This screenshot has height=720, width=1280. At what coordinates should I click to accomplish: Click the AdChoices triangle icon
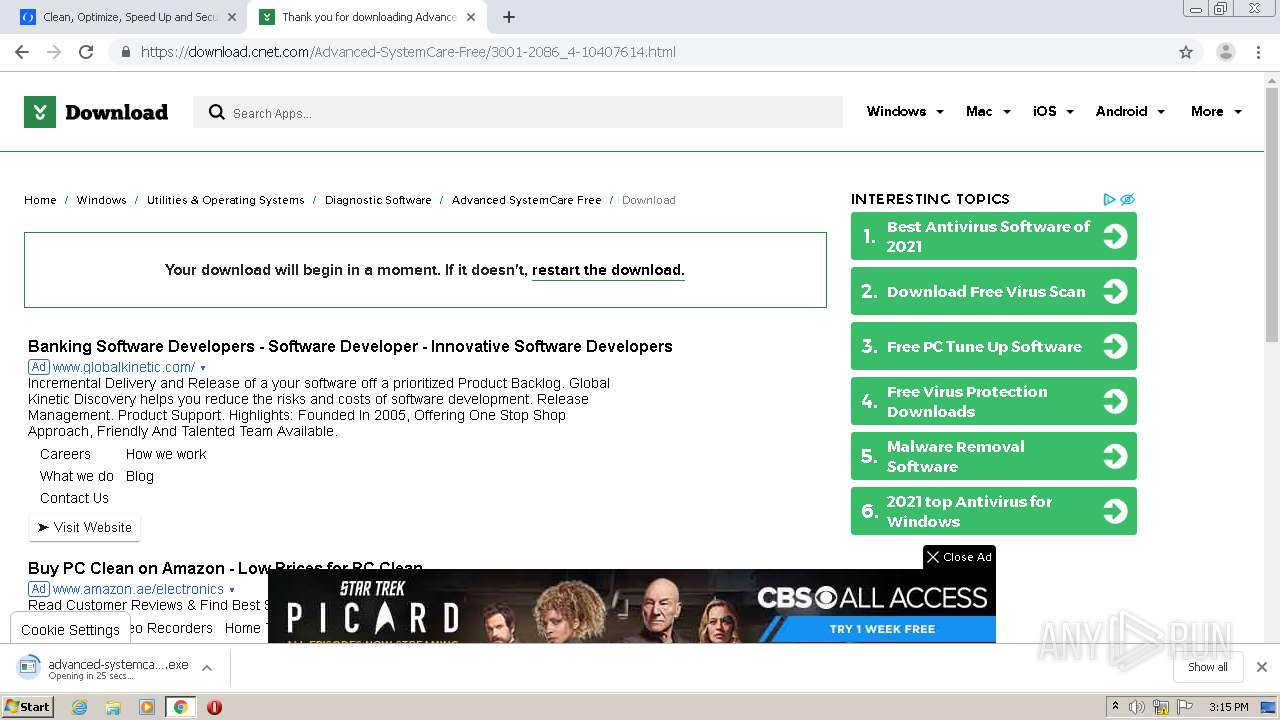point(1109,199)
